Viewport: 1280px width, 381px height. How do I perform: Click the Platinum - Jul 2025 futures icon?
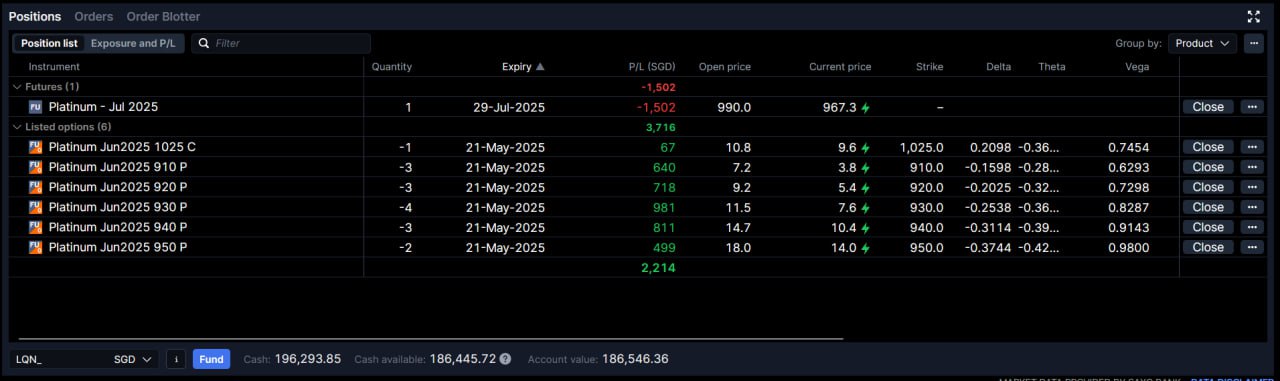pos(35,107)
